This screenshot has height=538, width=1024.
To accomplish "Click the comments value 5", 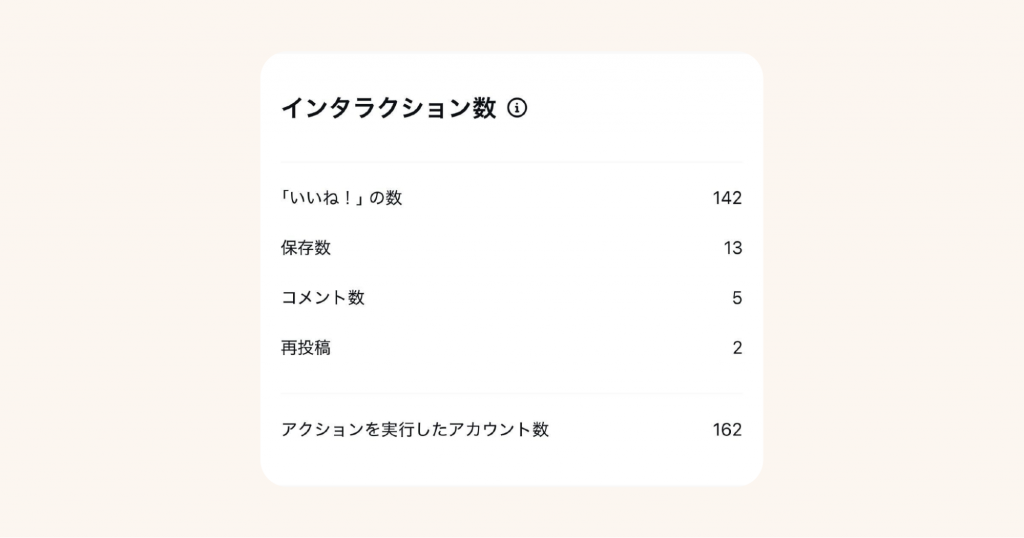I will pos(737,298).
